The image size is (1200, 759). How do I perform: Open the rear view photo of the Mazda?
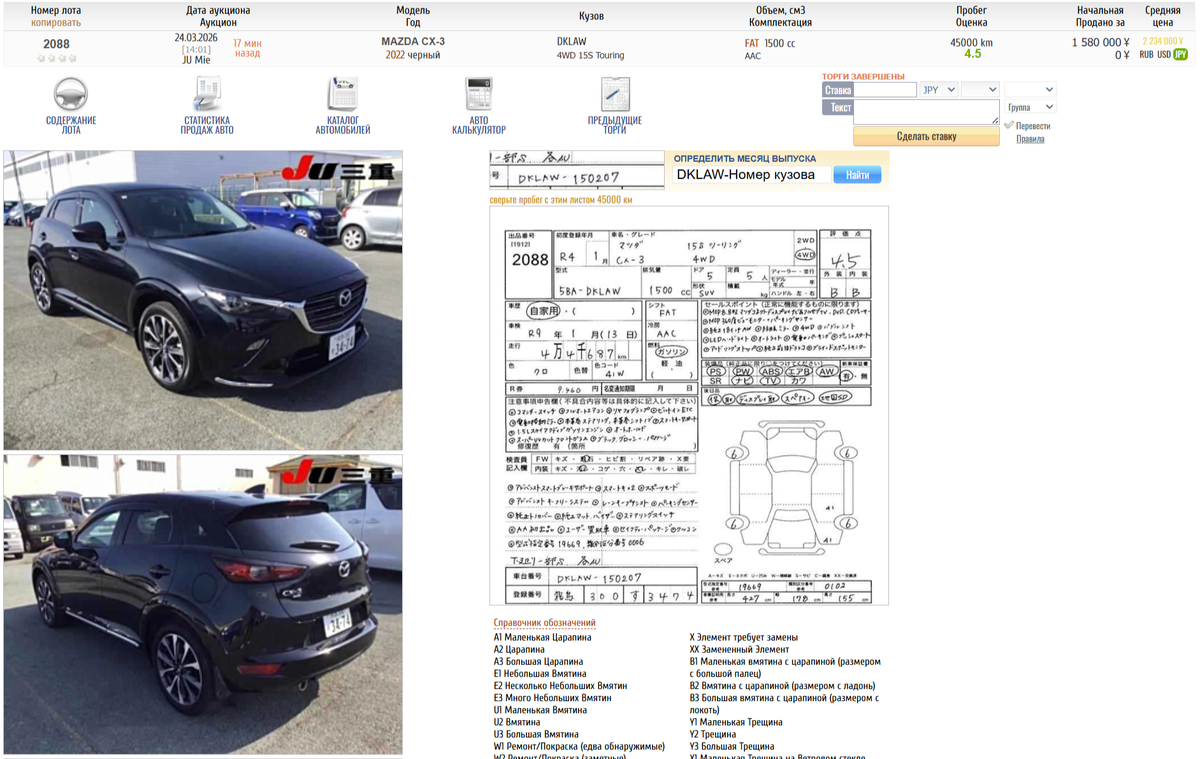(x=203, y=605)
